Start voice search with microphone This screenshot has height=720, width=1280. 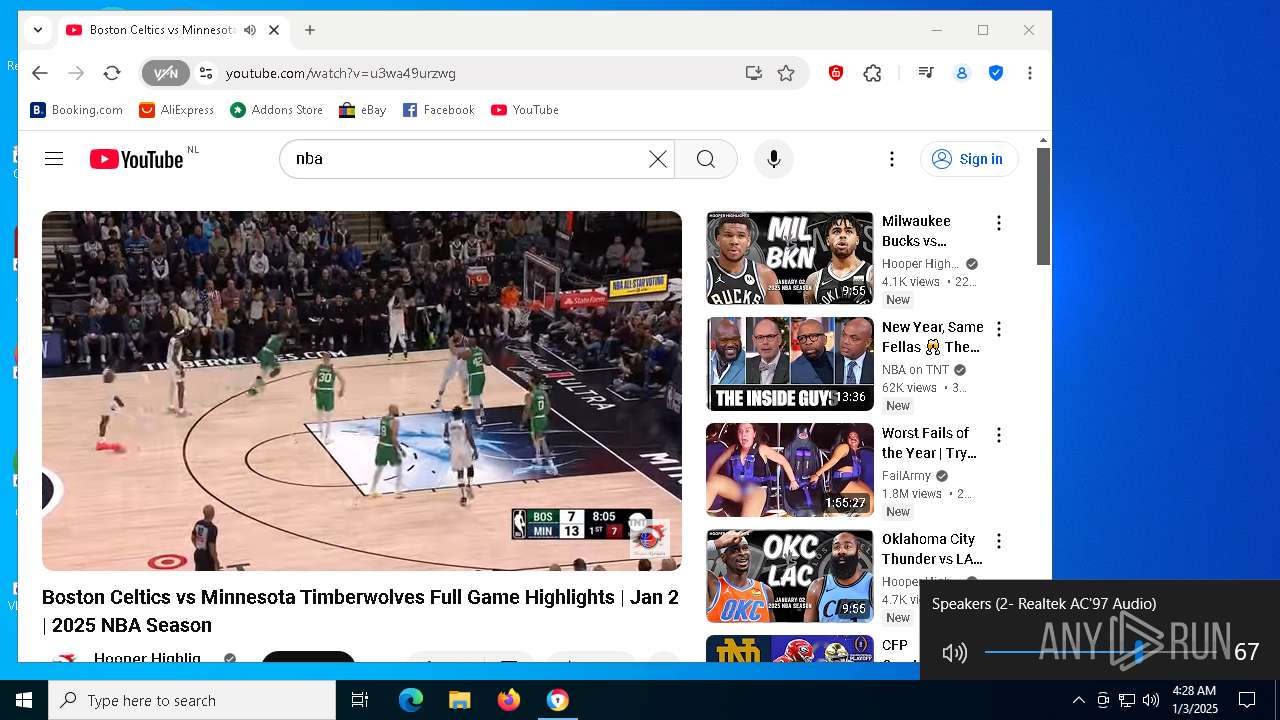coord(774,159)
